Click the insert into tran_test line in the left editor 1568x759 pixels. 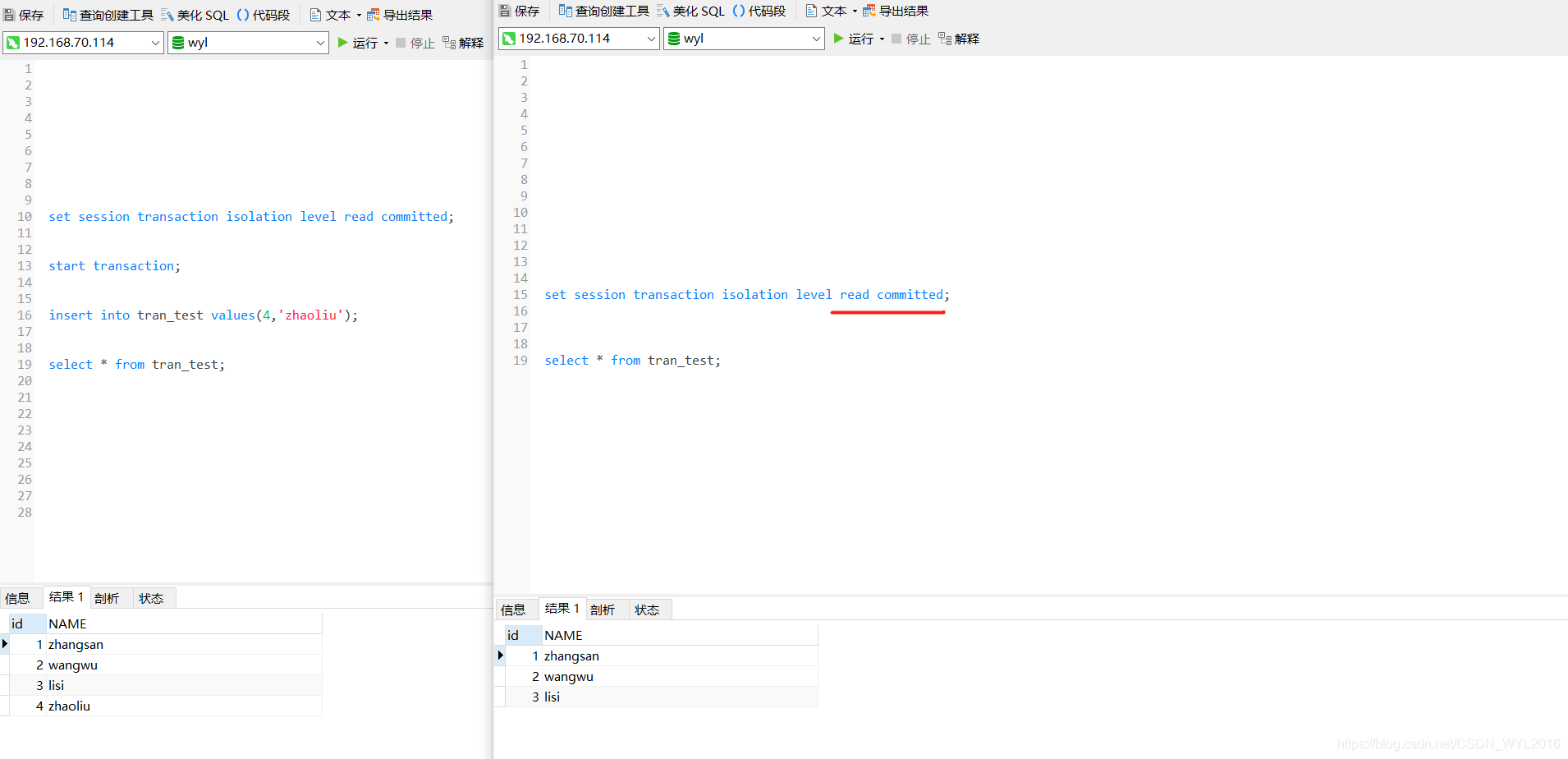pos(204,315)
